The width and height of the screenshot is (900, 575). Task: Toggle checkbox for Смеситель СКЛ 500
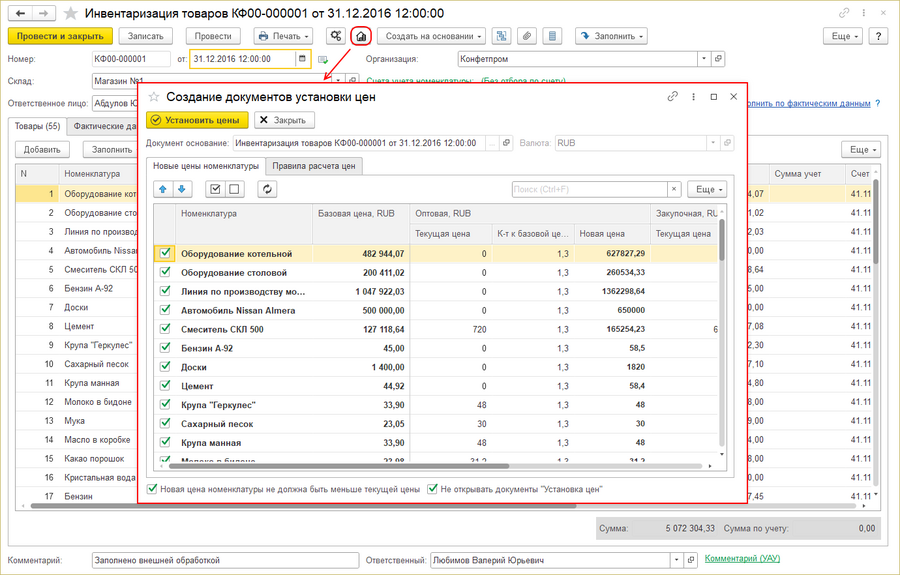pyautogui.click(x=165, y=329)
